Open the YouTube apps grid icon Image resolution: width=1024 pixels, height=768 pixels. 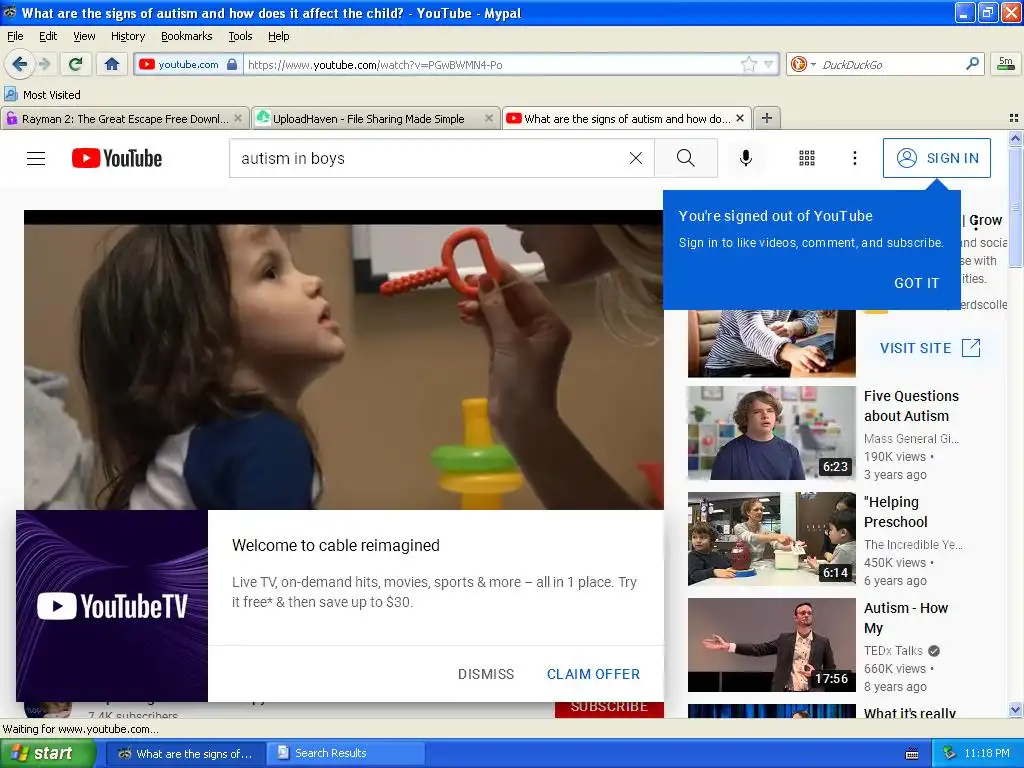(x=807, y=158)
